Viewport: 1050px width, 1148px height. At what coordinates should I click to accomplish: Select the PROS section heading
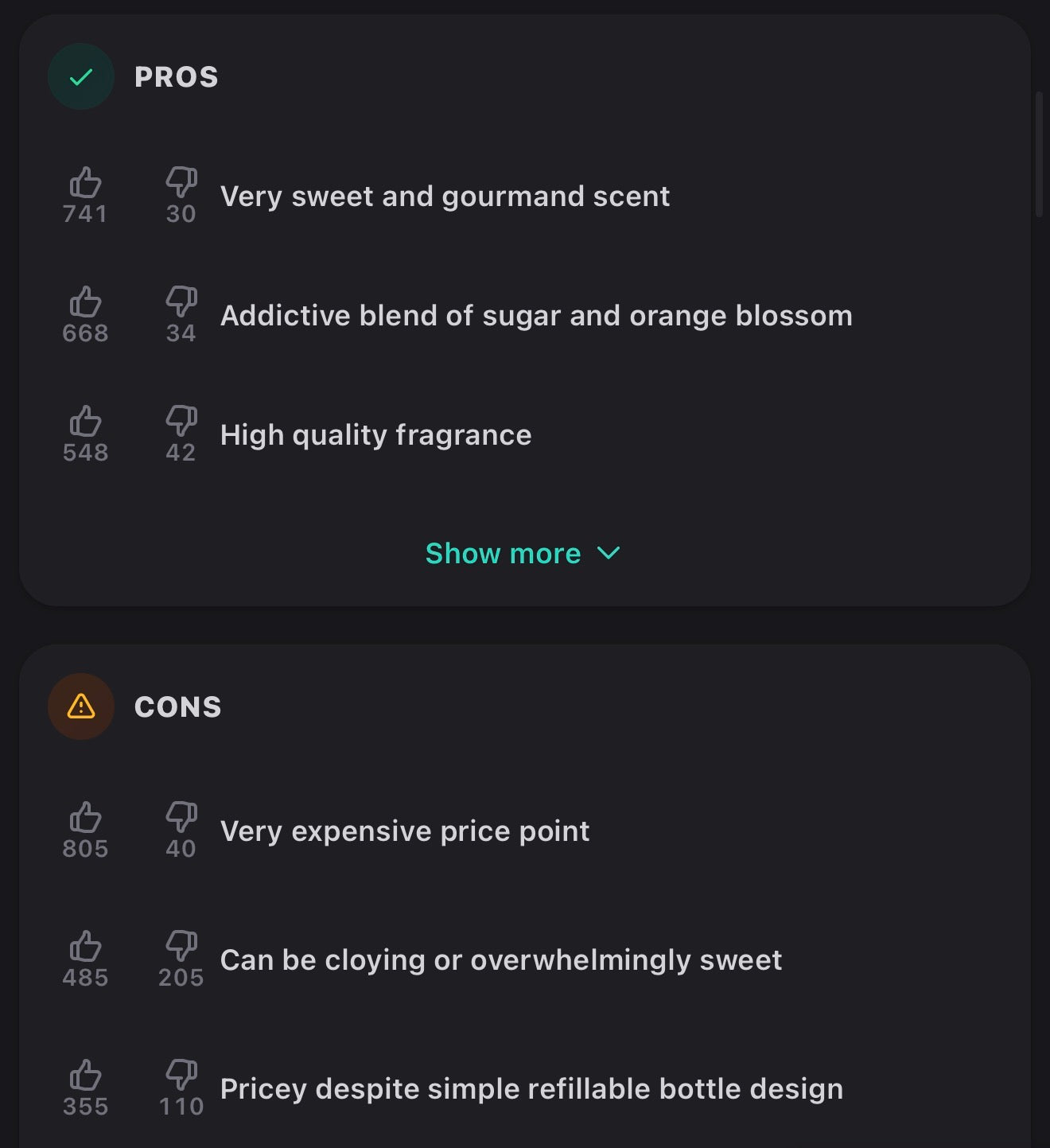177,77
